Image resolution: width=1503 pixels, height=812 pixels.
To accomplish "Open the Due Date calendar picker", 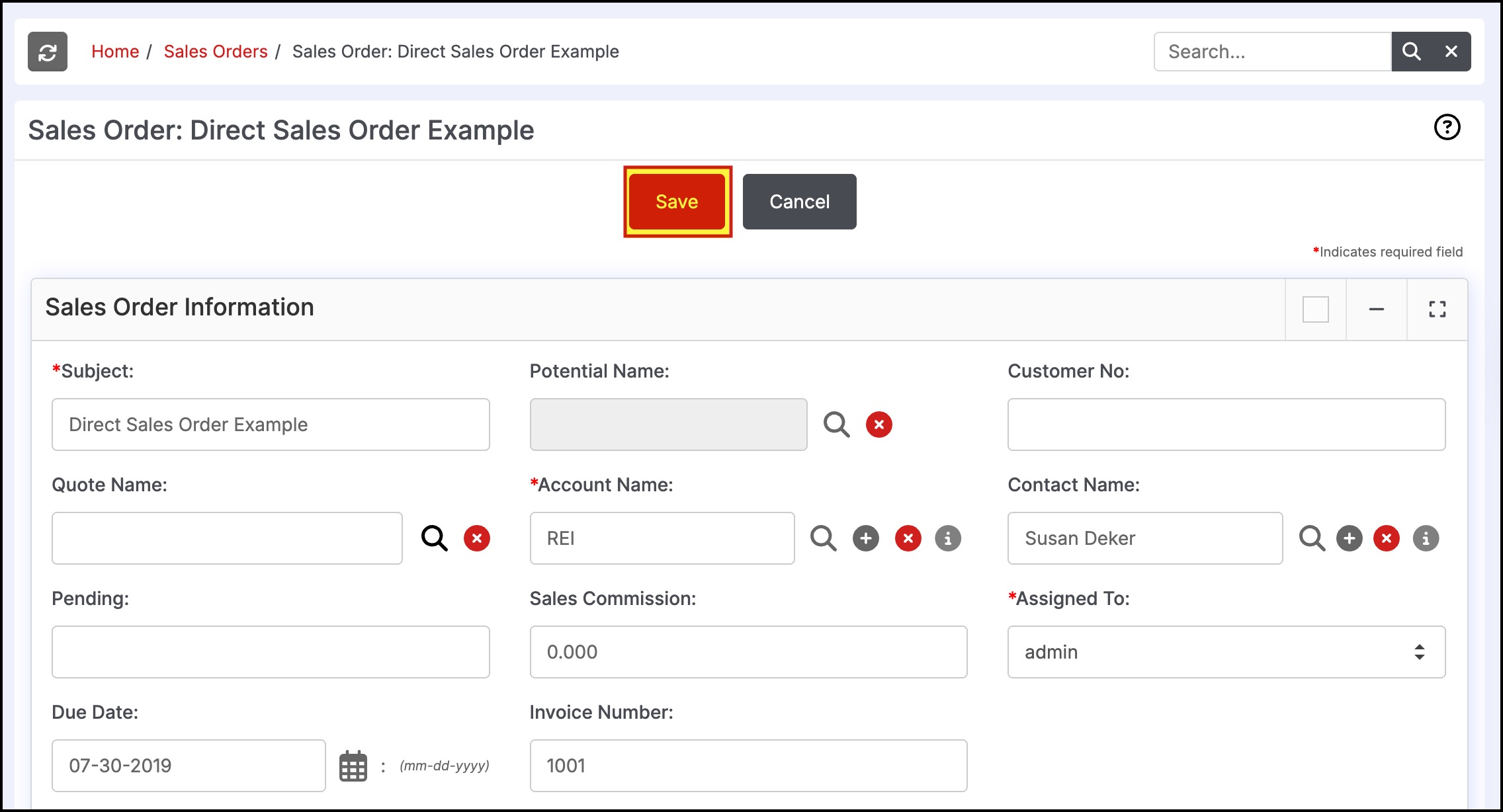I will pos(353,766).
